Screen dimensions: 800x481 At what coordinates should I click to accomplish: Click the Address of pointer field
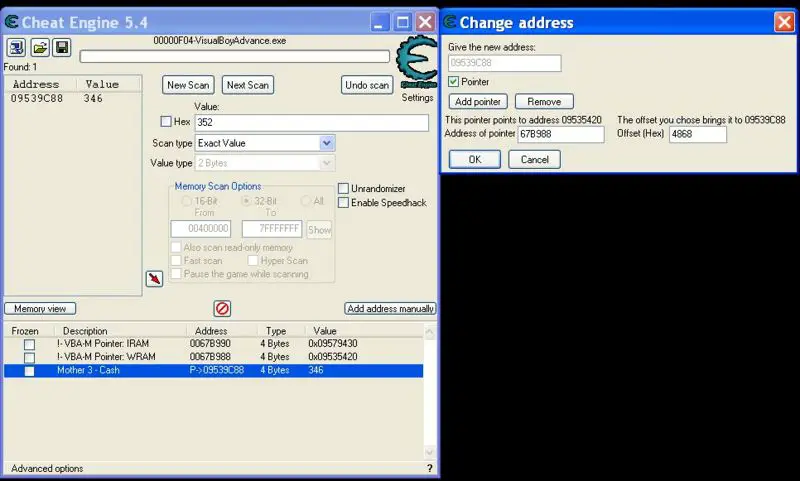tap(561, 134)
